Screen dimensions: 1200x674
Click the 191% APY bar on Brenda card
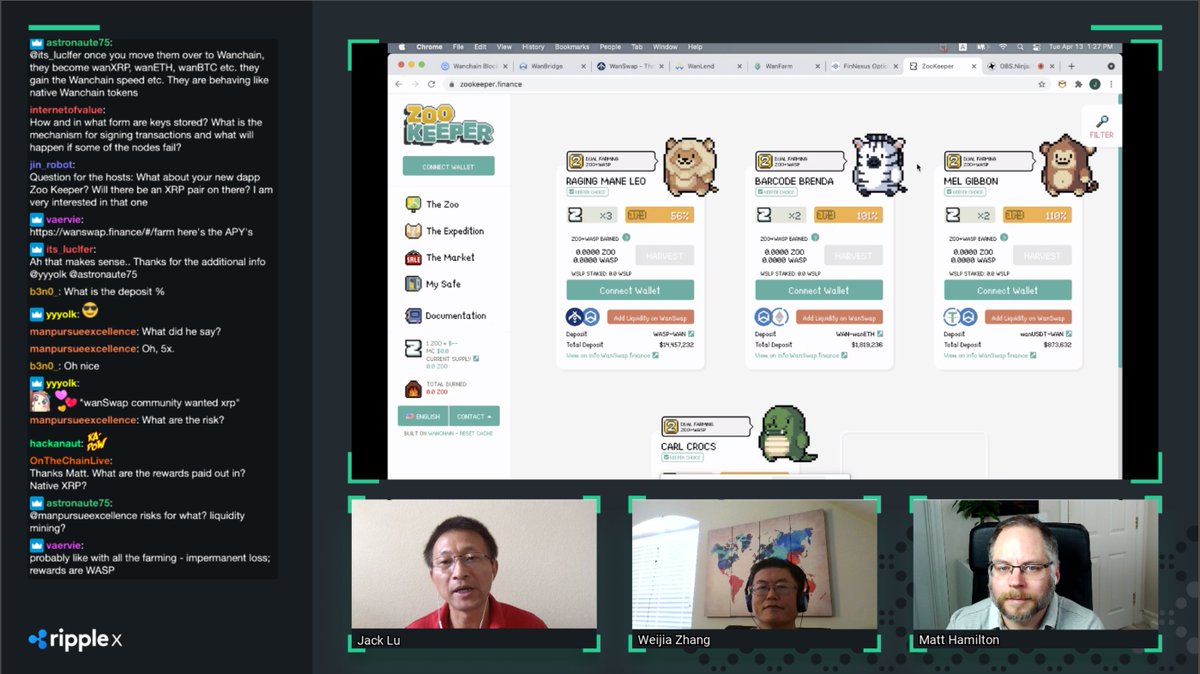[x=849, y=215]
